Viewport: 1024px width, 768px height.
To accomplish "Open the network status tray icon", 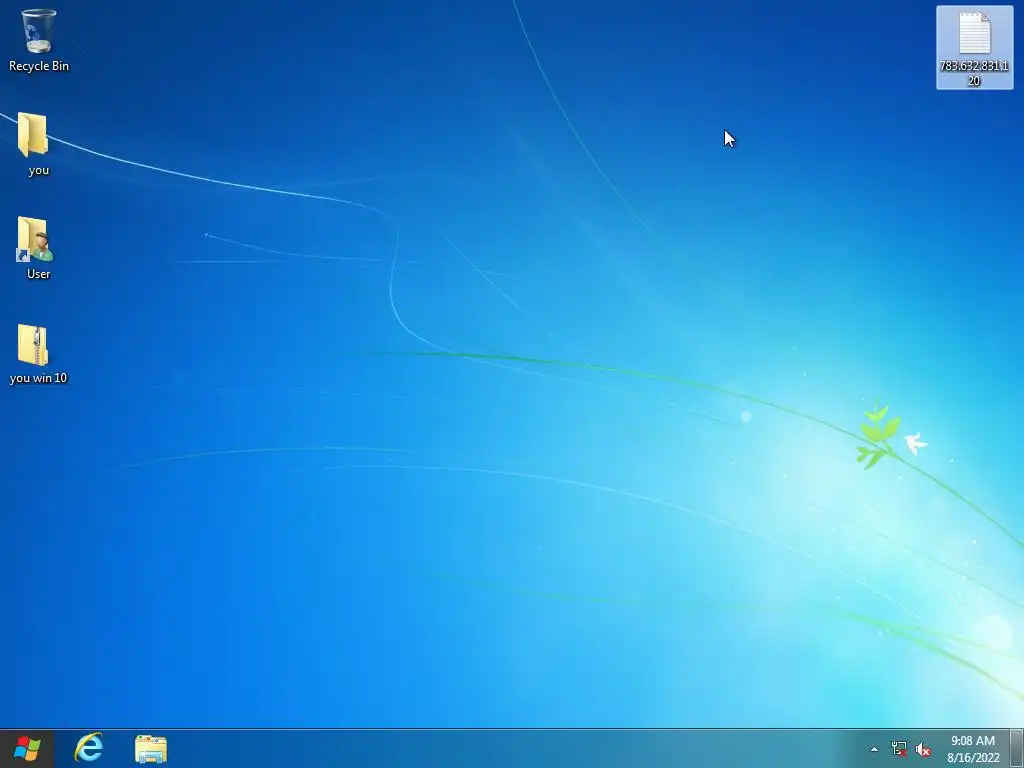I will click(899, 749).
